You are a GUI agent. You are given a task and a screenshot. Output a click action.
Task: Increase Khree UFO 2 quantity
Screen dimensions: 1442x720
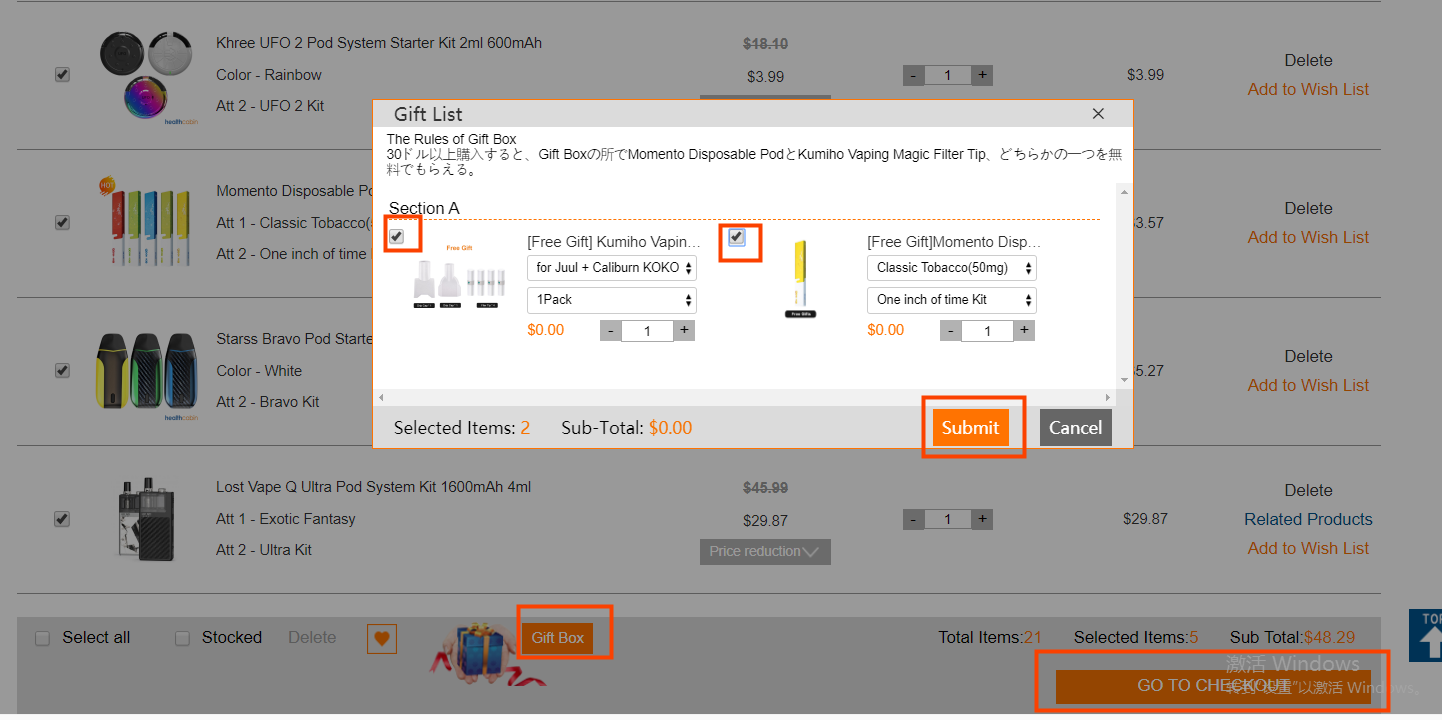click(983, 76)
